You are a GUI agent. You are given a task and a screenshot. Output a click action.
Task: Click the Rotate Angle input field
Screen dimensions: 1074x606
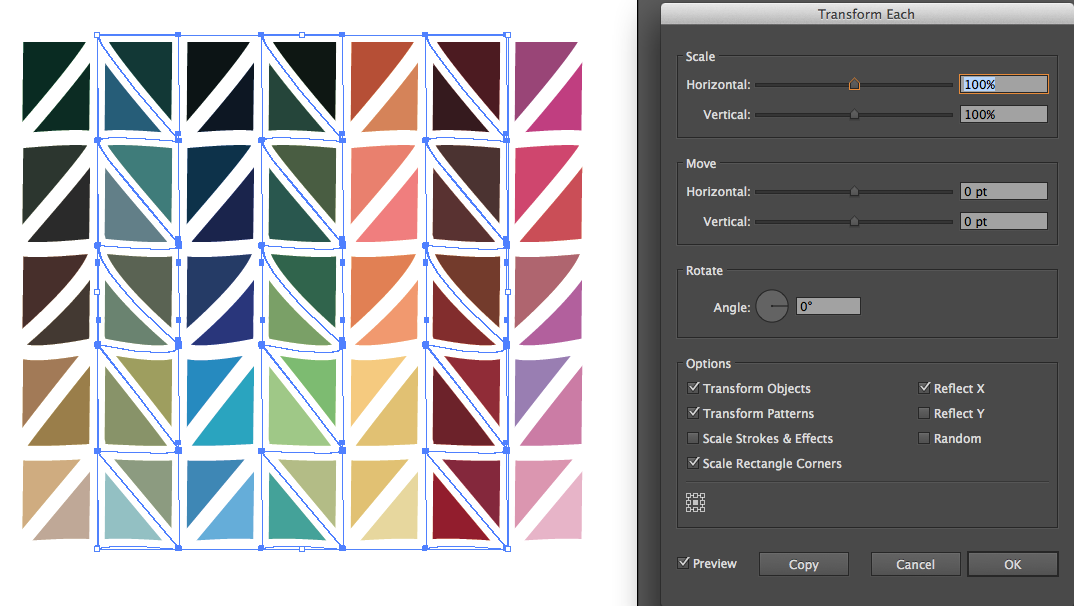[x=827, y=306]
